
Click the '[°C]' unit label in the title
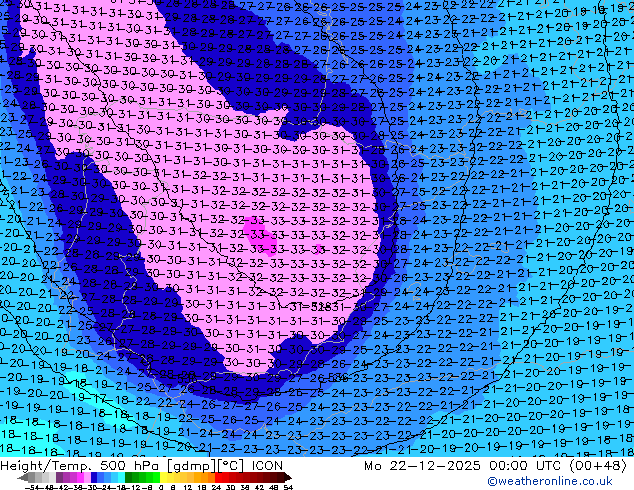tap(231, 466)
